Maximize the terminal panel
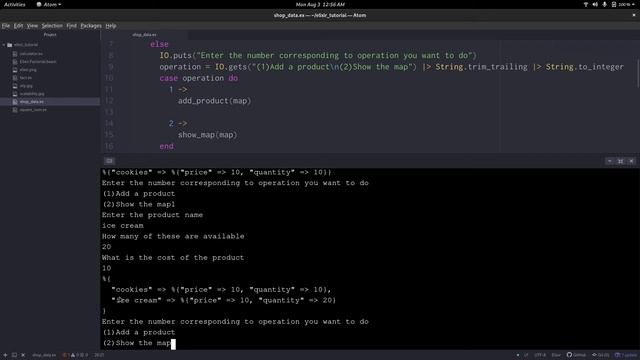The height and width of the screenshot is (360, 640). click(x=620, y=161)
